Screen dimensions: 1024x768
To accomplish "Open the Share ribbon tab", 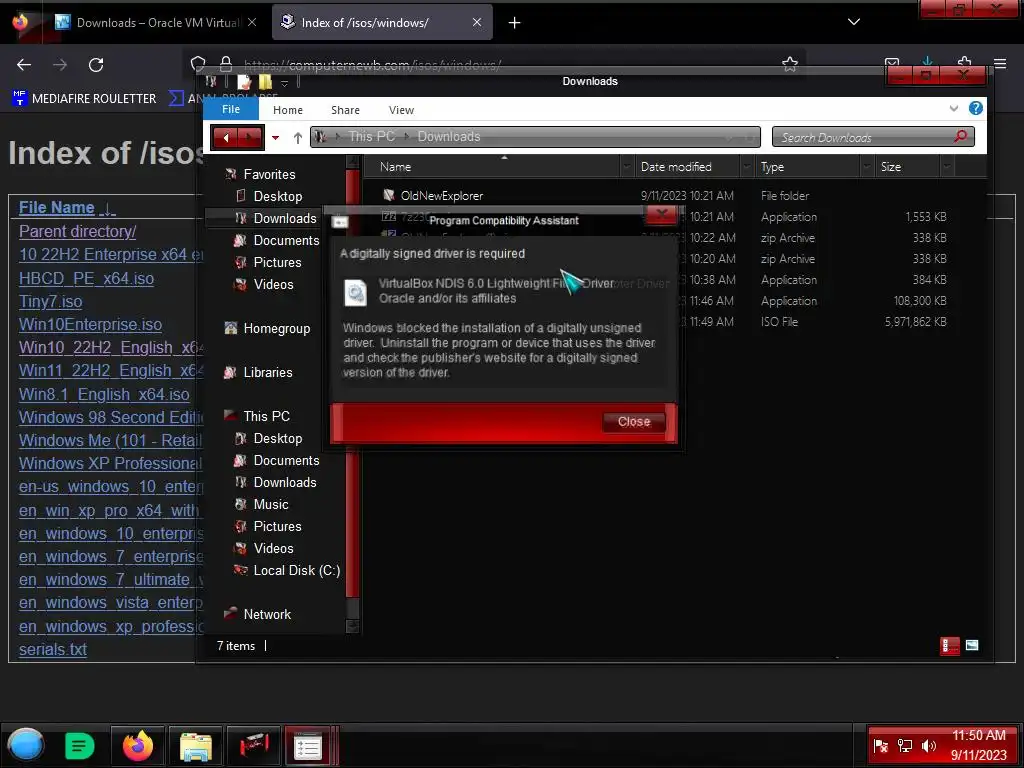I will [345, 110].
